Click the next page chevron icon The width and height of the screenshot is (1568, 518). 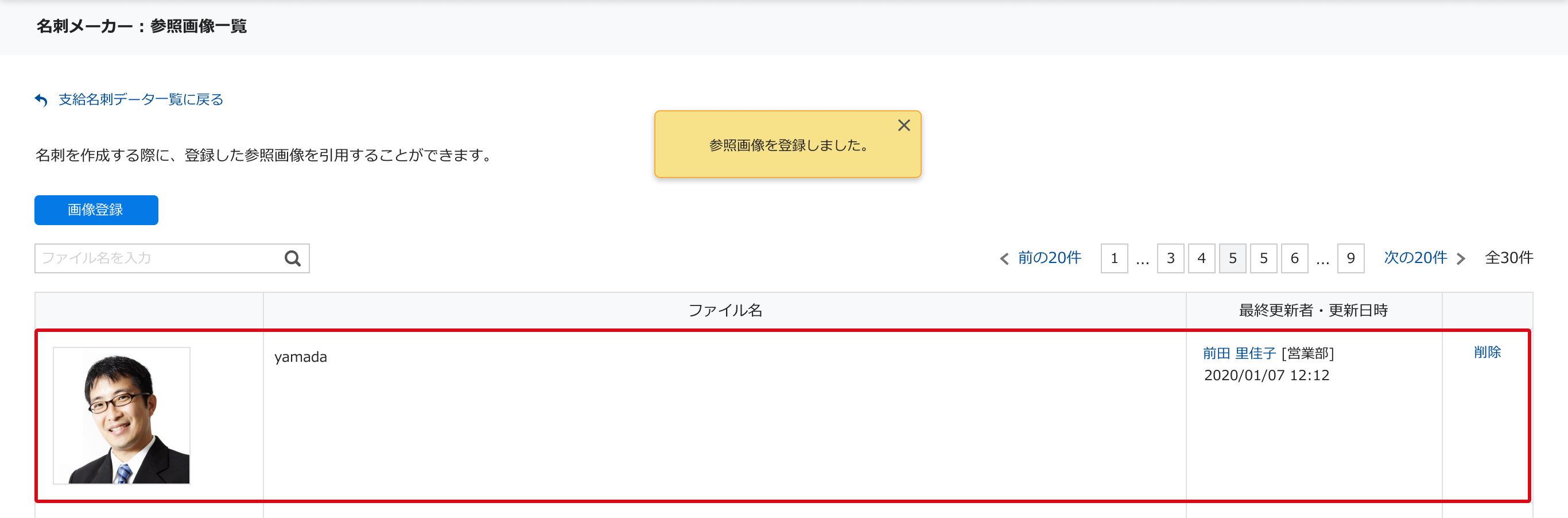pyautogui.click(x=1461, y=259)
